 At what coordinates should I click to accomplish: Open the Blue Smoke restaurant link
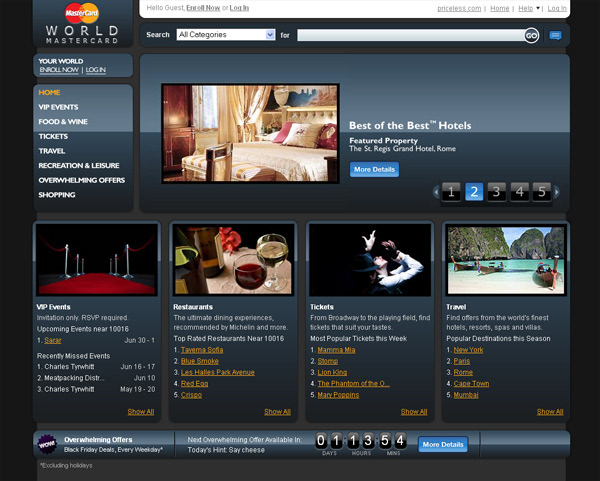coord(200,361)
